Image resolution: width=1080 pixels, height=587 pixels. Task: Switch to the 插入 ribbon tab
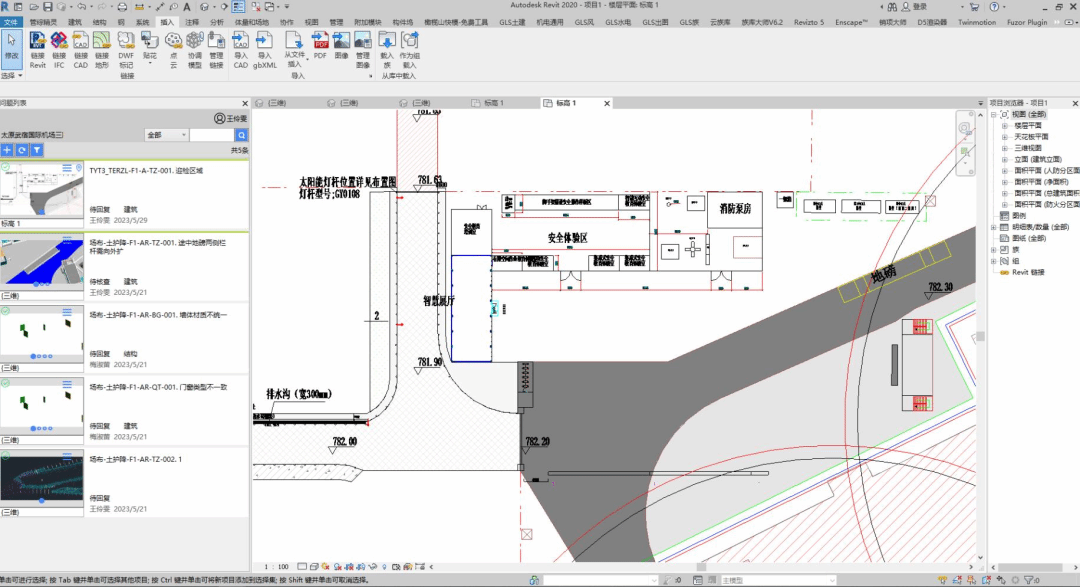click(x=165, y=19)
